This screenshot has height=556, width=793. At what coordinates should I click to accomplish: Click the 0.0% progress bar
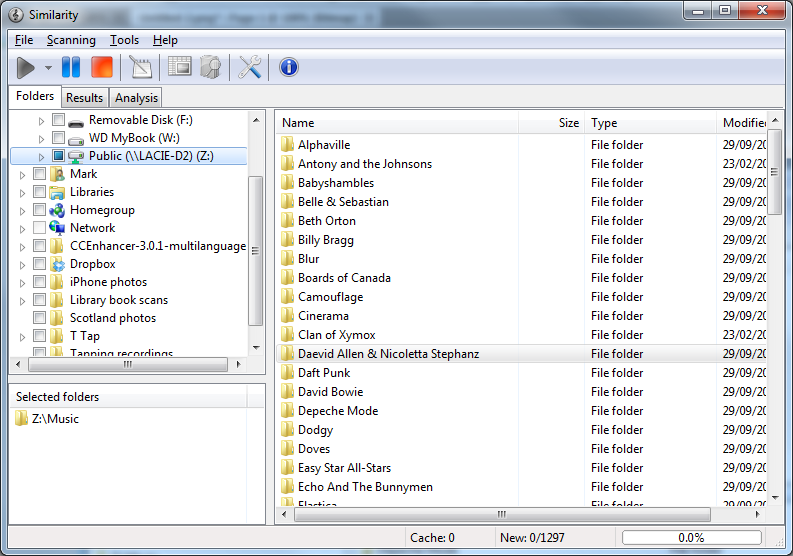click(x=691, y=537)
